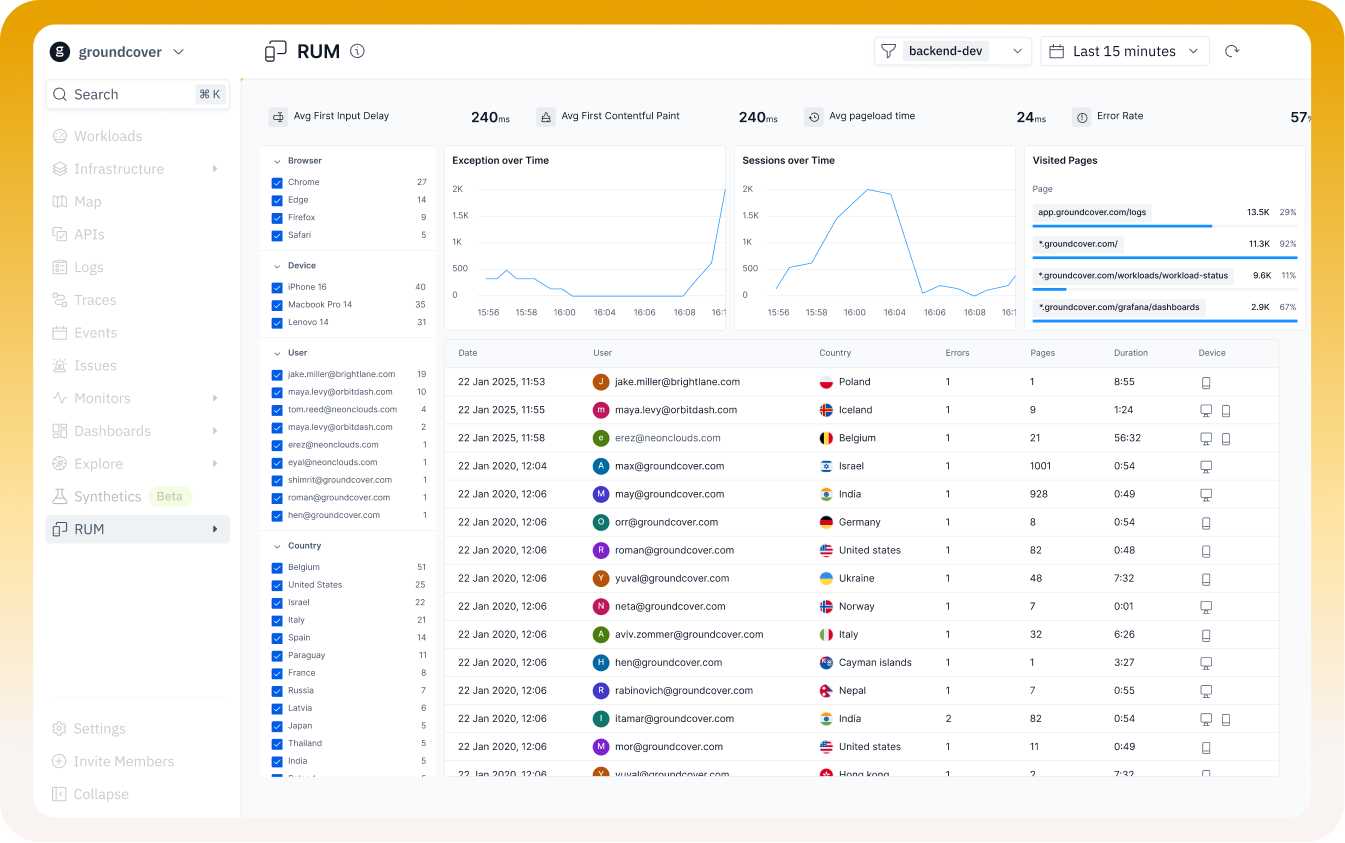Click the Map sidebar icon
1345x843 pixels.
point(60,202)
